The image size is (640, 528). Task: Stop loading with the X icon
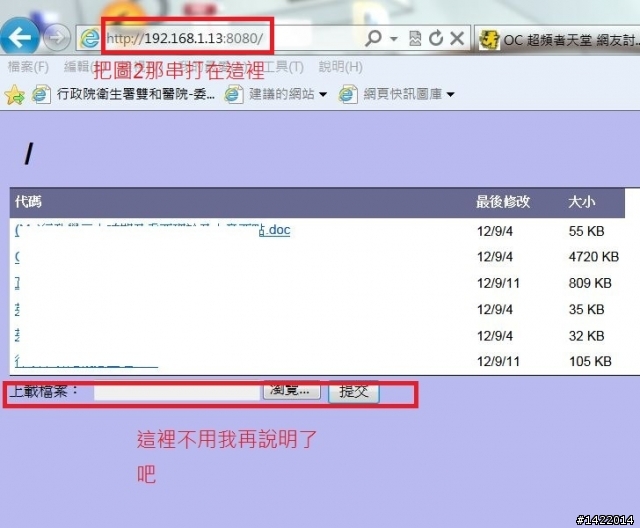(x=457, y=38)
